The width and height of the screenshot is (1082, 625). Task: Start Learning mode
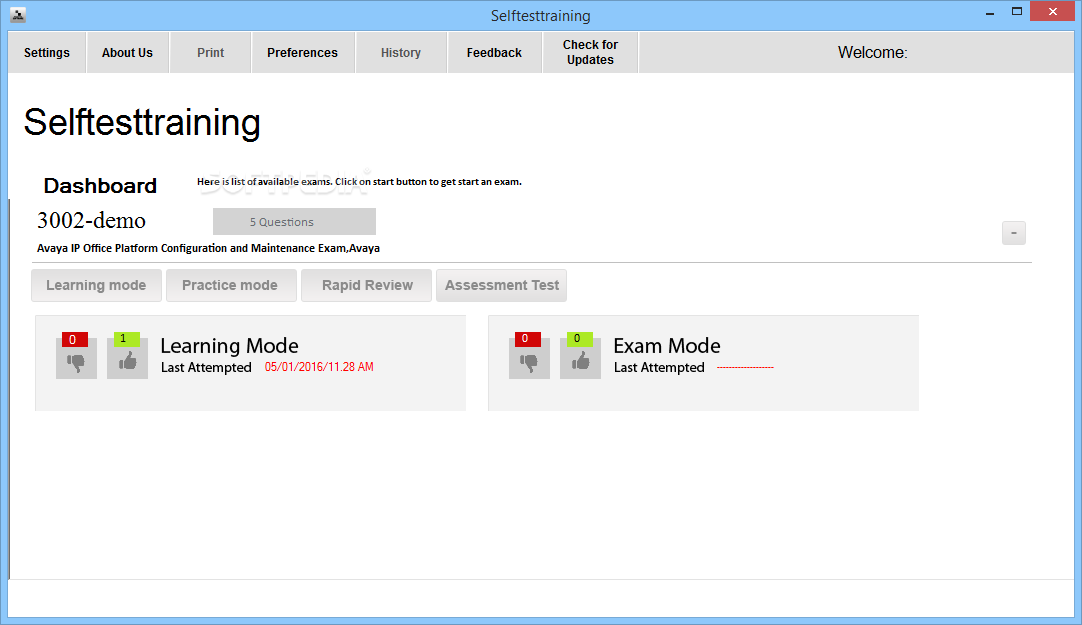click(x=97, y=286)
